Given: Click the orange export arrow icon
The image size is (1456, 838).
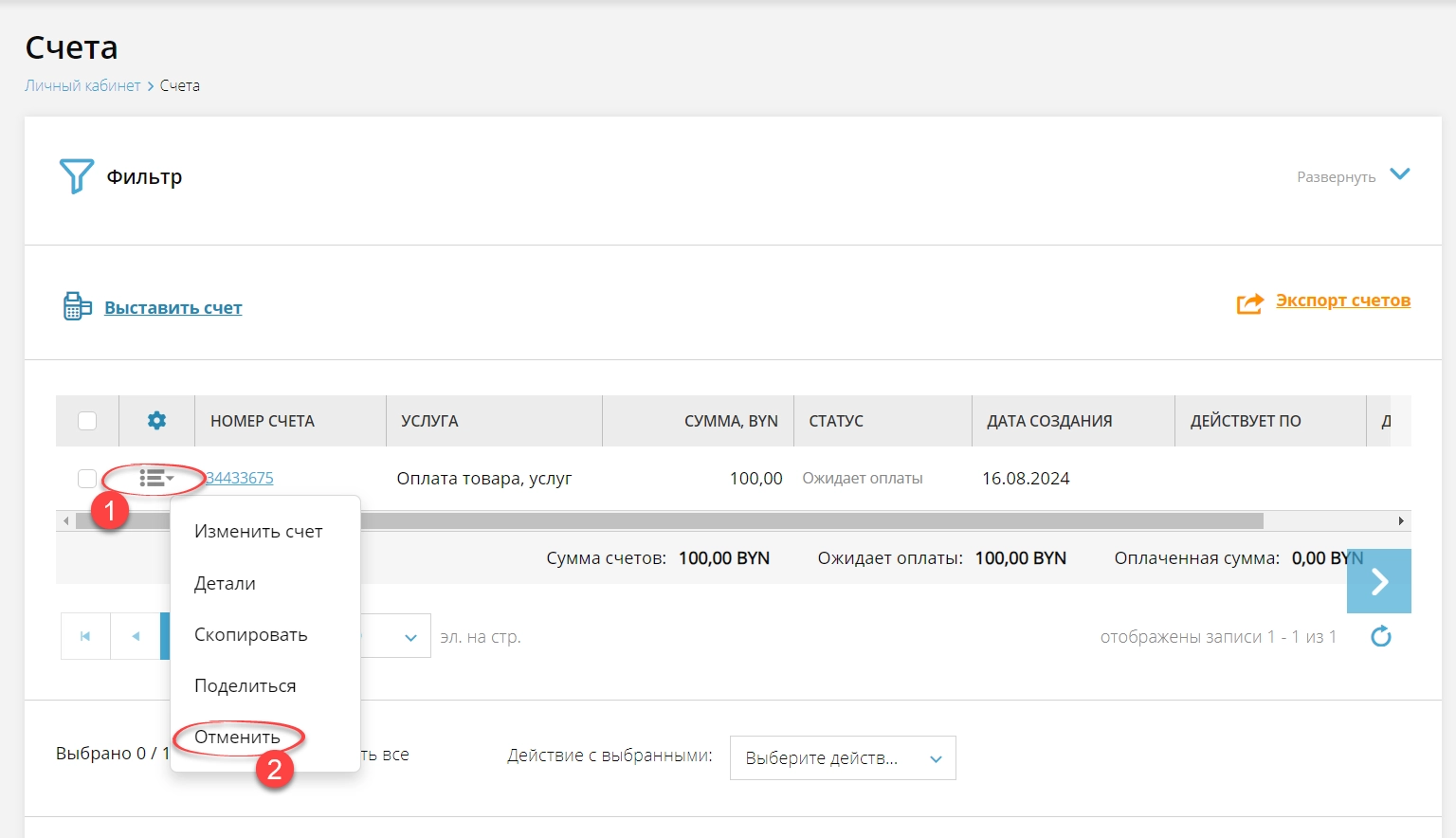Looking at the screenshot, I should coord(1250,303).
